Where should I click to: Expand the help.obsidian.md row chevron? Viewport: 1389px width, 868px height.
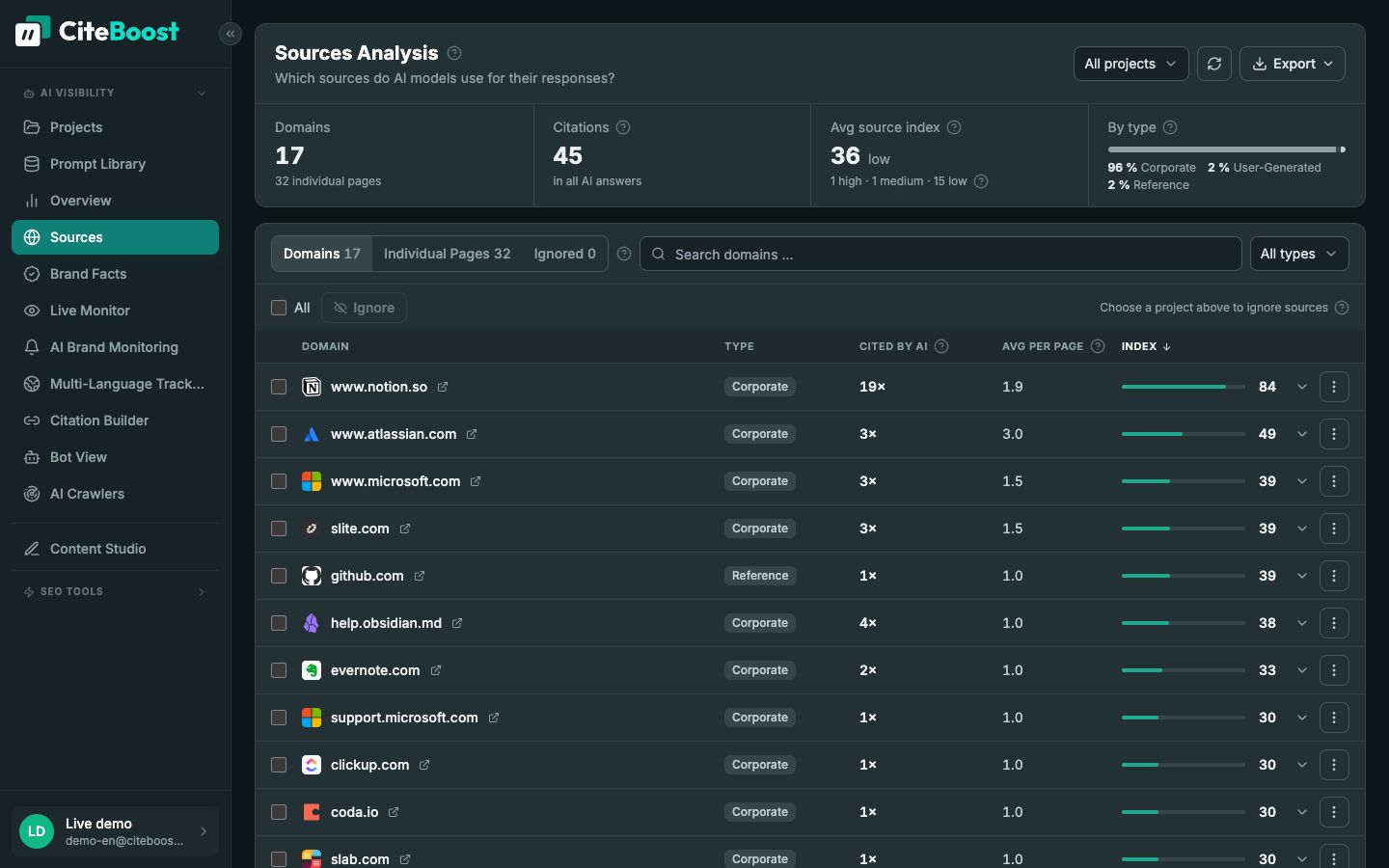click(1302, 623)
